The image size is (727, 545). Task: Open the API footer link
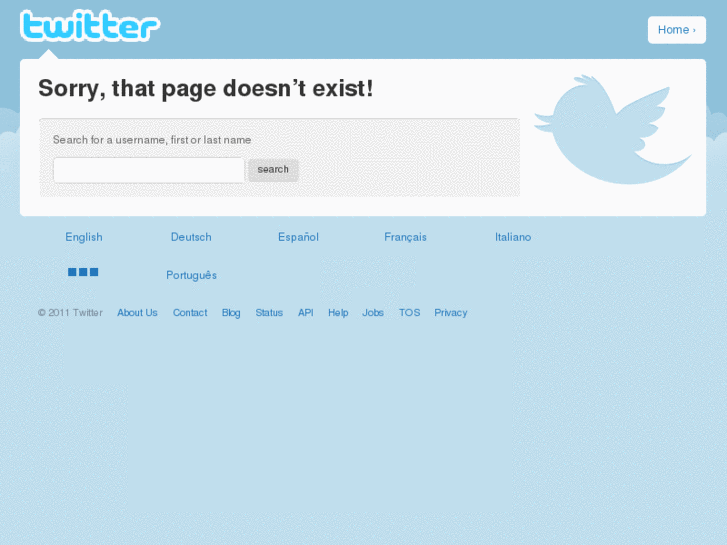(306, 313)
